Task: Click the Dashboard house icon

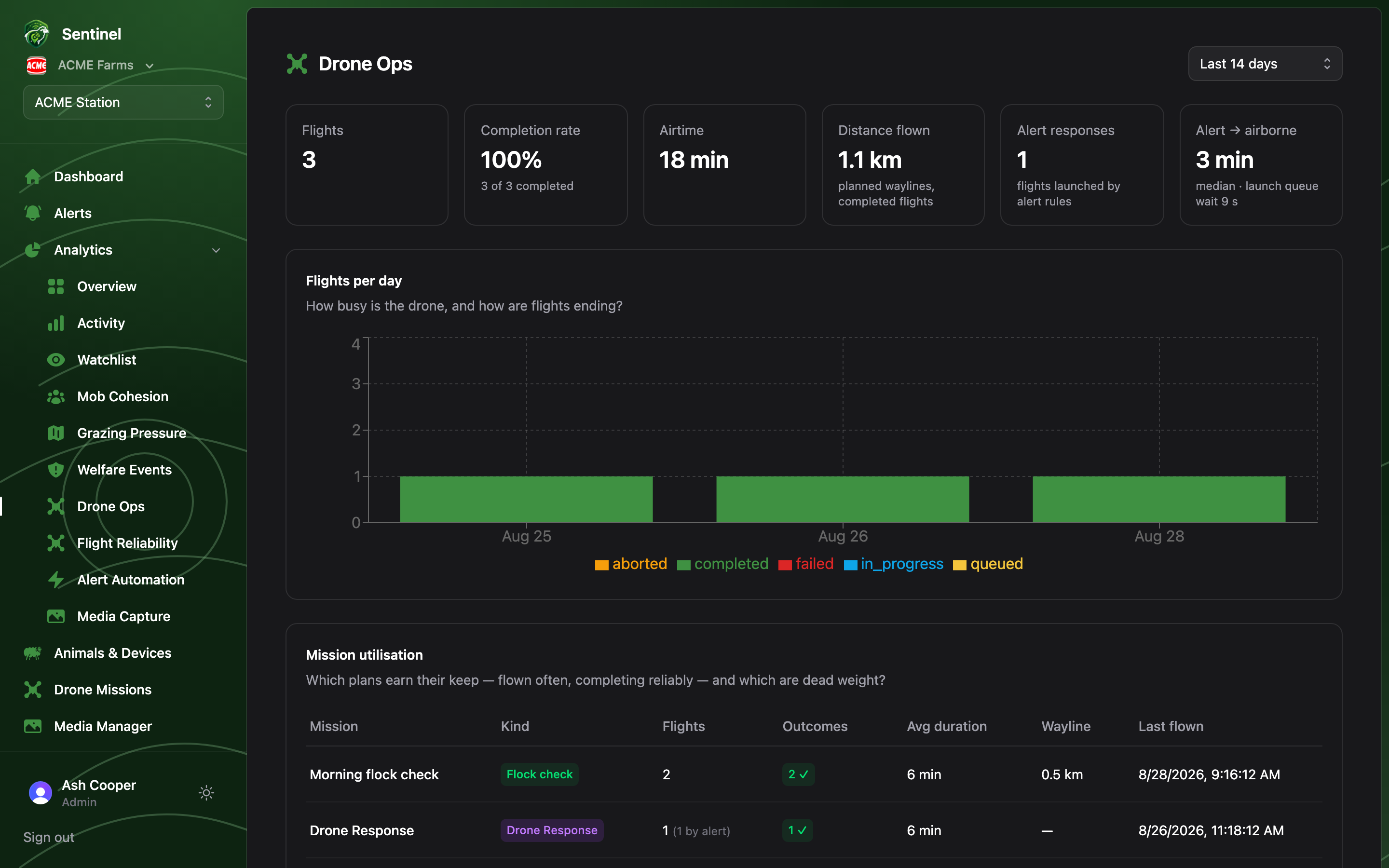Action: (33, 176)
